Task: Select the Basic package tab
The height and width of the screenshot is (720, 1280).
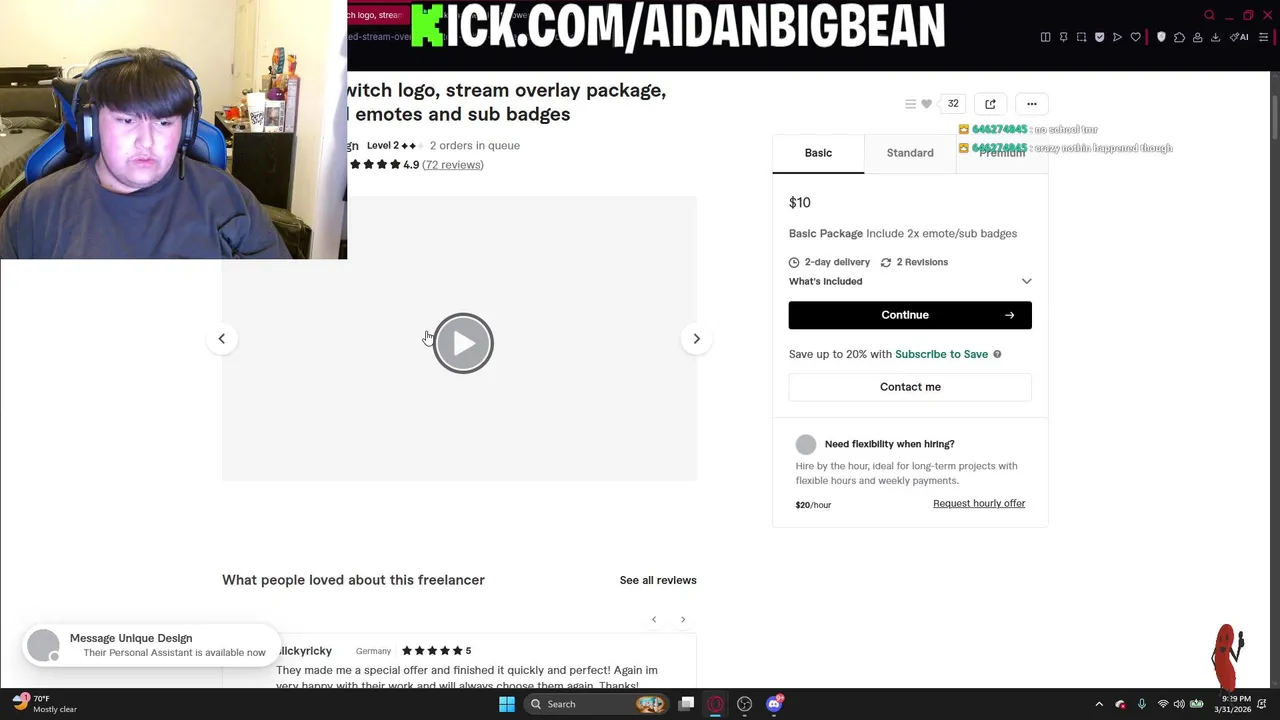Action: point(818,153)
